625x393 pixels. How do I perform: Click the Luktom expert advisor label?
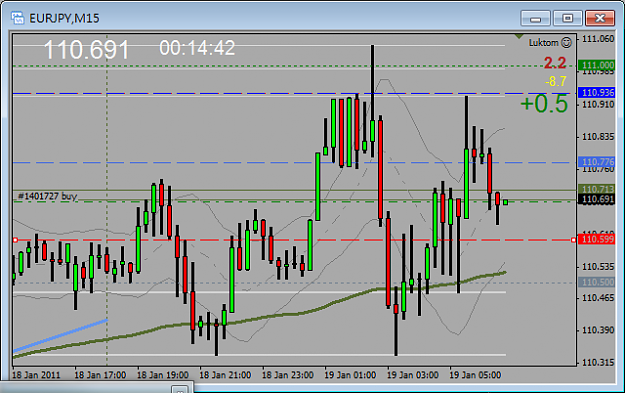[x=544, y=43]
